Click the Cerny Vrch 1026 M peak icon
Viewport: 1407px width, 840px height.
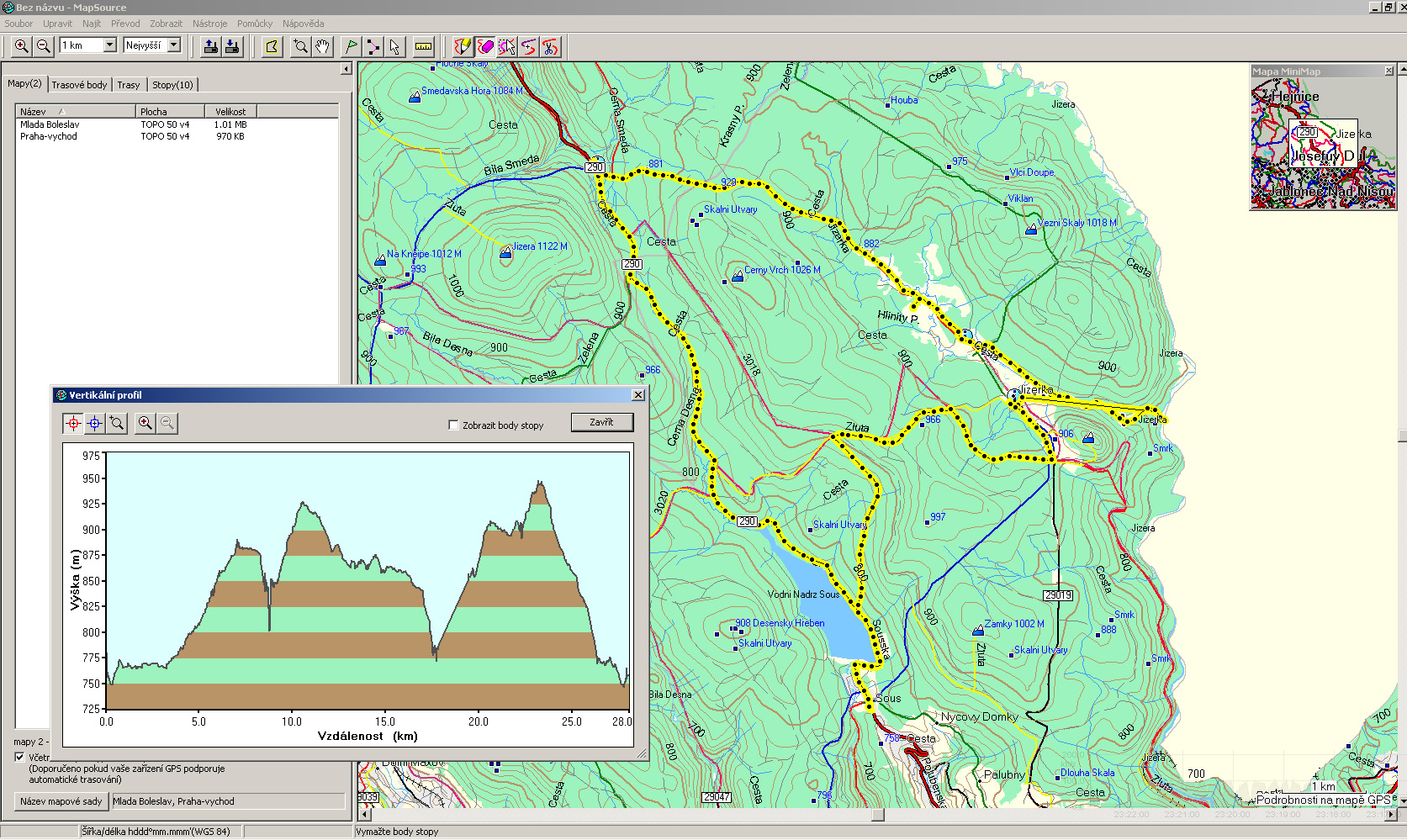click(738, 275)
